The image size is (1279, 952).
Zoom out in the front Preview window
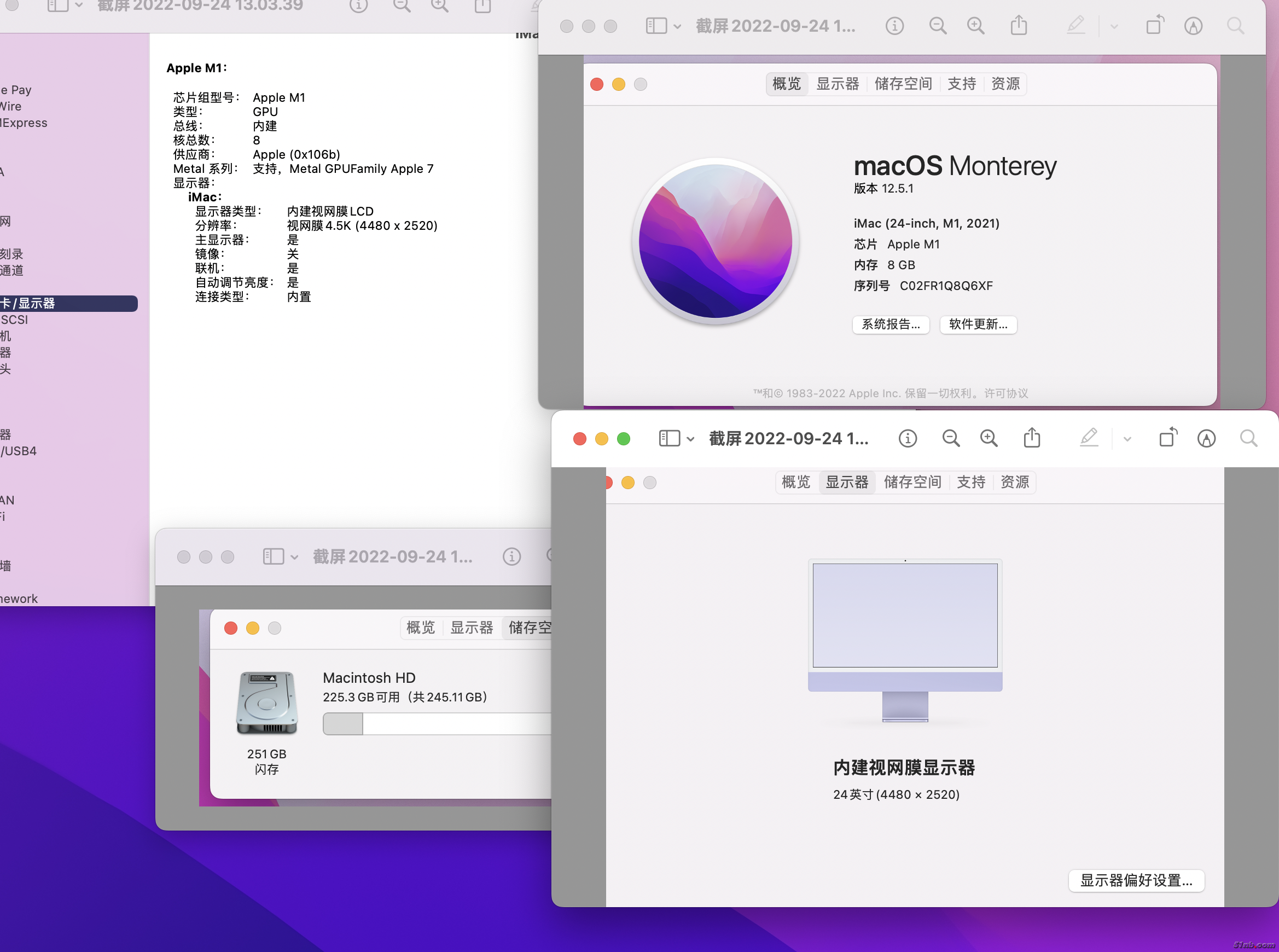pyautogui.click(x=951, y=439)
